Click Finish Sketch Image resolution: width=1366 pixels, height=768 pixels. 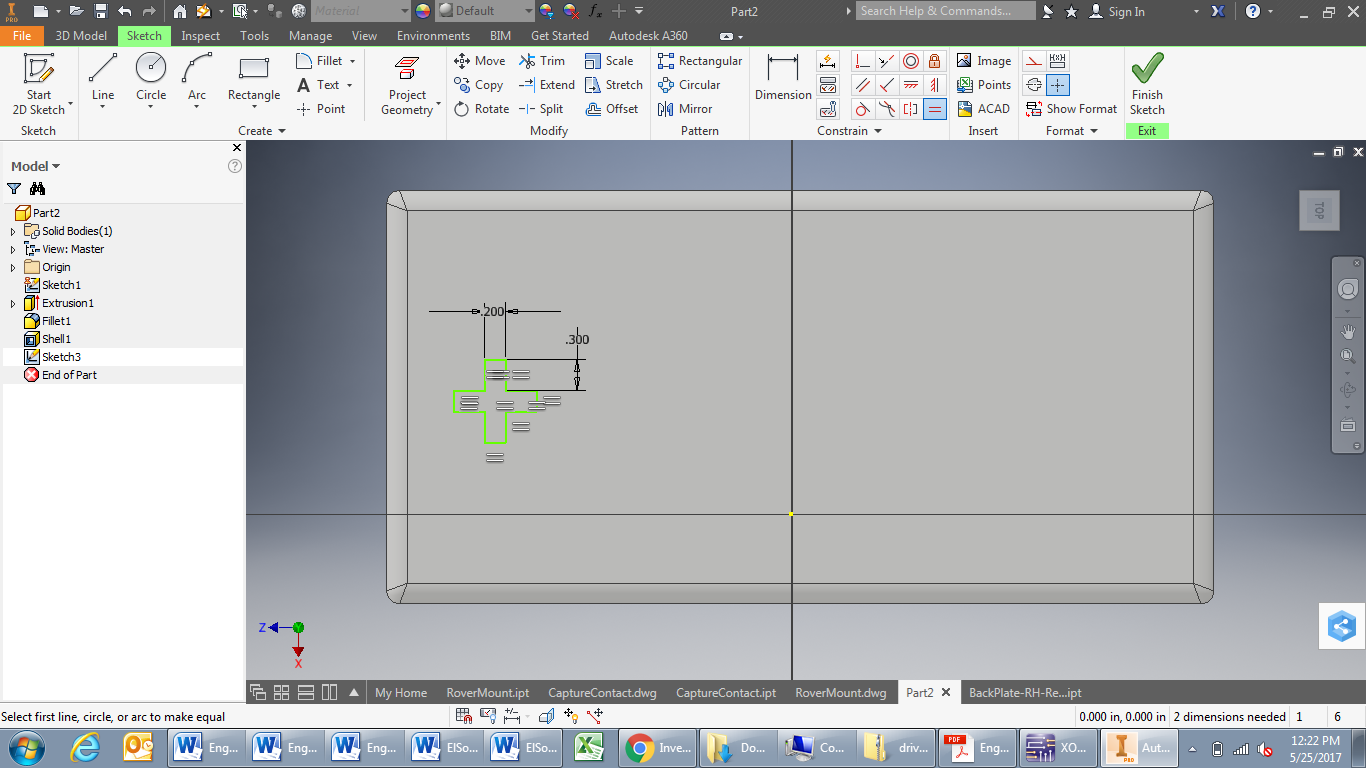[1147, 84]
